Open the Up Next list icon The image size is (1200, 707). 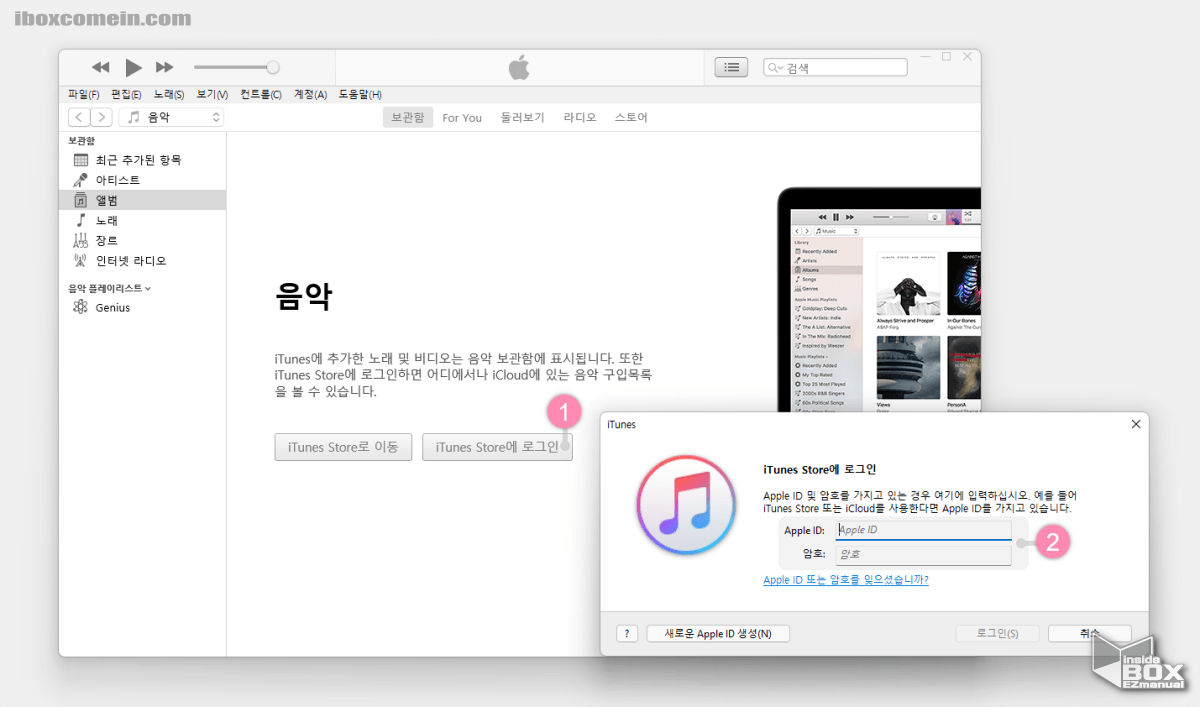pyautogui.click(x=731, y=67)
